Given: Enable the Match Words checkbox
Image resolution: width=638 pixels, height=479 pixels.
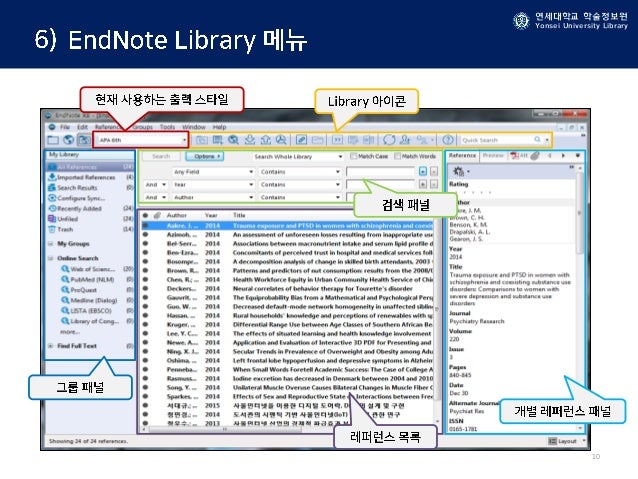Looking at the screenshot, I should coord(398,156).
